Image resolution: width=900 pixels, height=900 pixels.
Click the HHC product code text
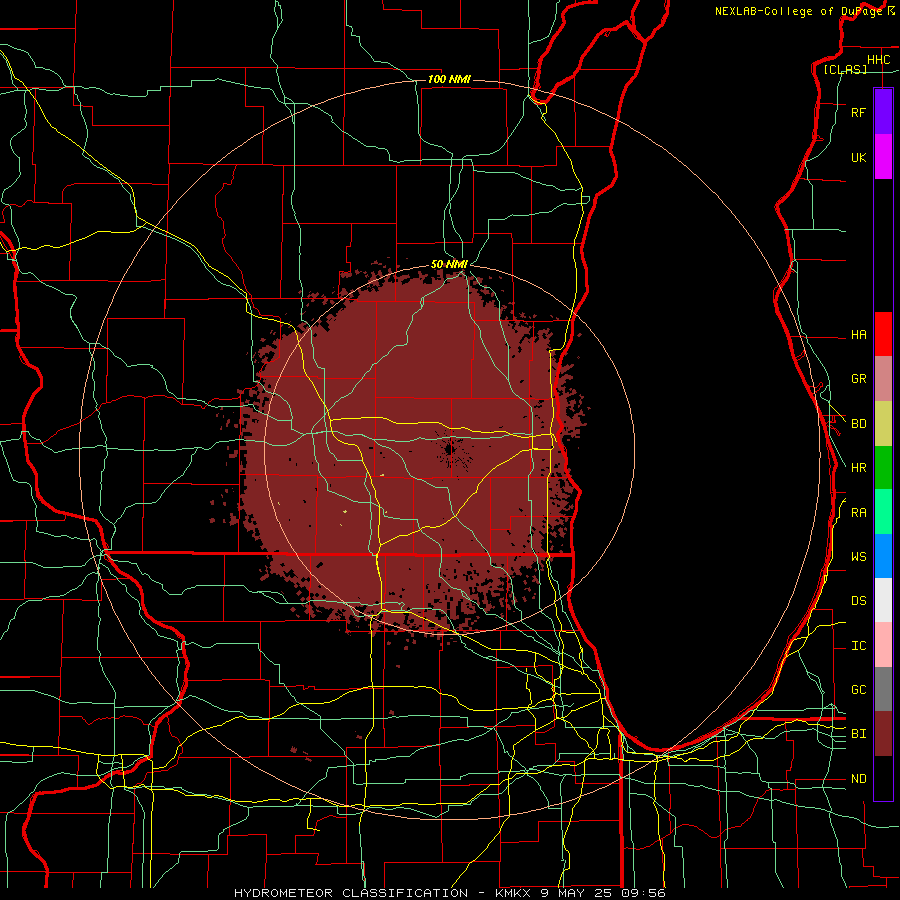click(878, 60)
